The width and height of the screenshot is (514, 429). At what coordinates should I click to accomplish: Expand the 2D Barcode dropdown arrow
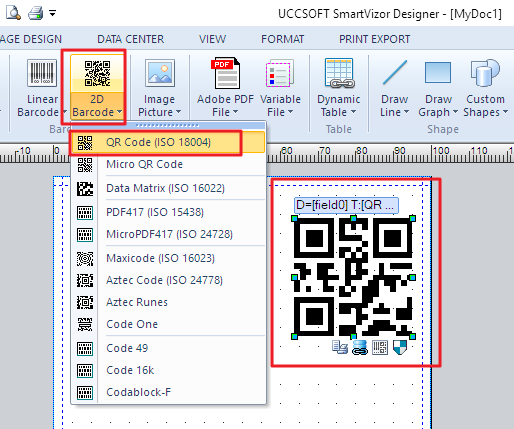[119, 112]
